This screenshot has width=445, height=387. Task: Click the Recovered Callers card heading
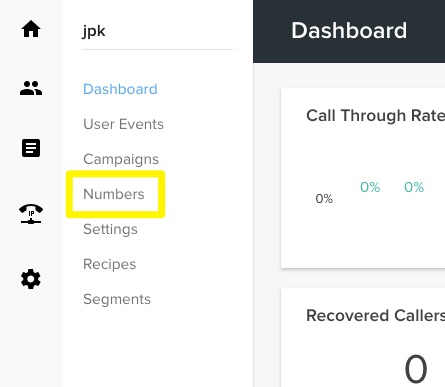pos(376,315)
